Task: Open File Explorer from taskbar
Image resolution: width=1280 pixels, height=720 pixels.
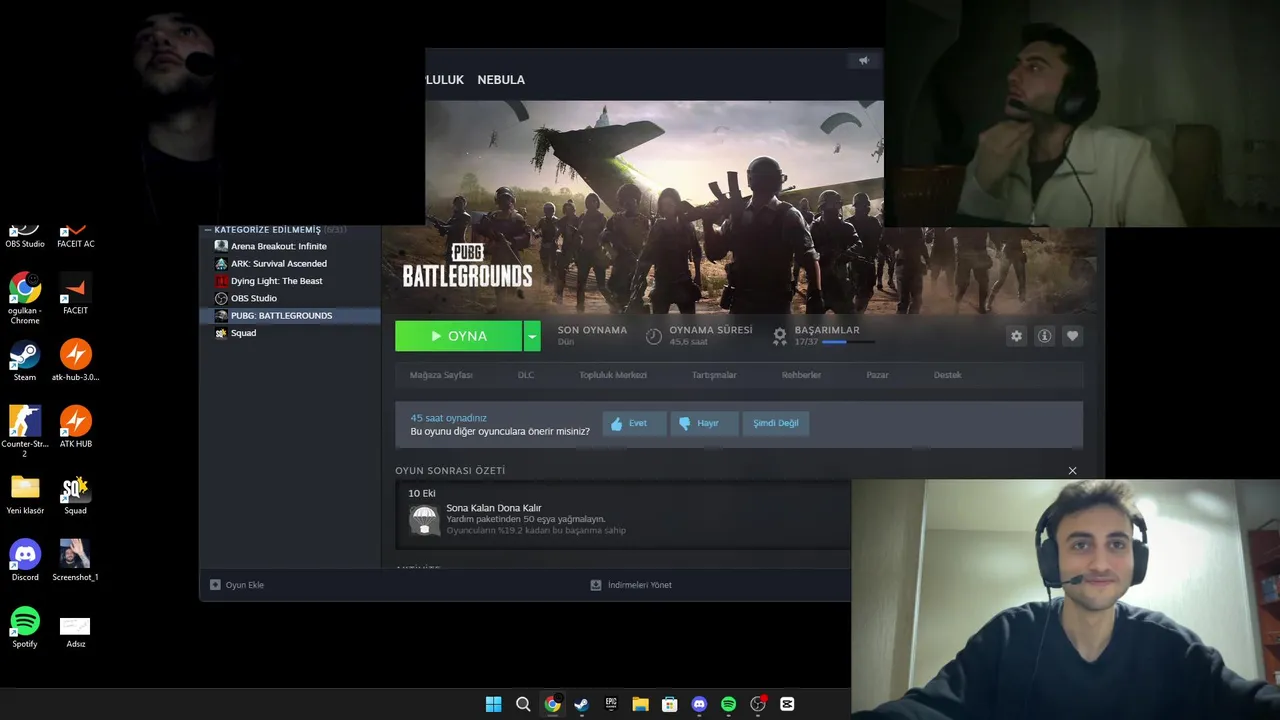Action: click(x=640, y=704)
